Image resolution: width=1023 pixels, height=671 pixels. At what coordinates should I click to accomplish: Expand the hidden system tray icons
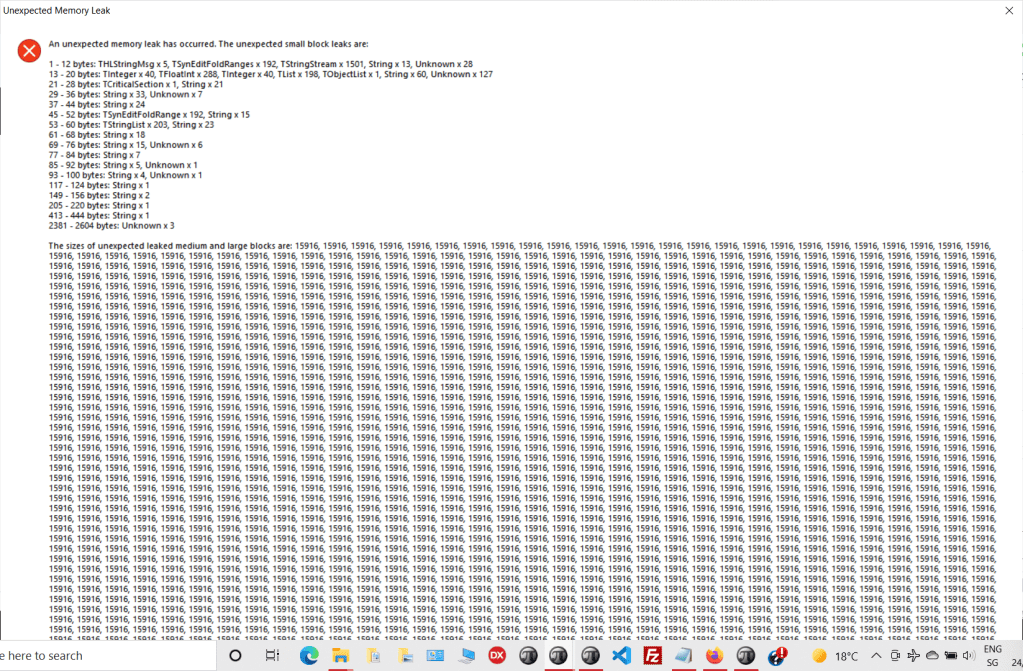tap(876, 656)
